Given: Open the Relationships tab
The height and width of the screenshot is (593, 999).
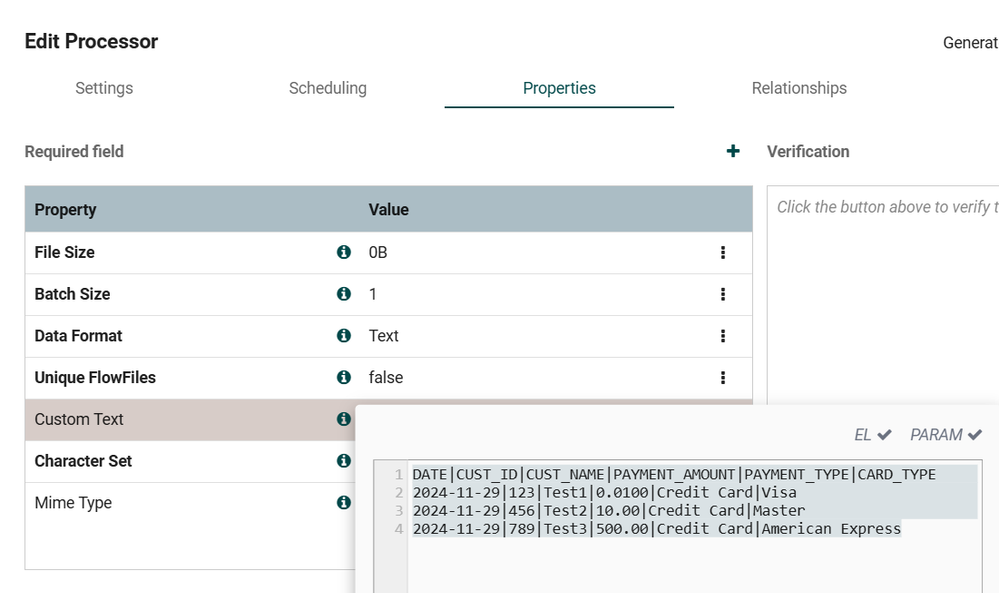Looking at the screenshot, I should (x=799, y=88).
